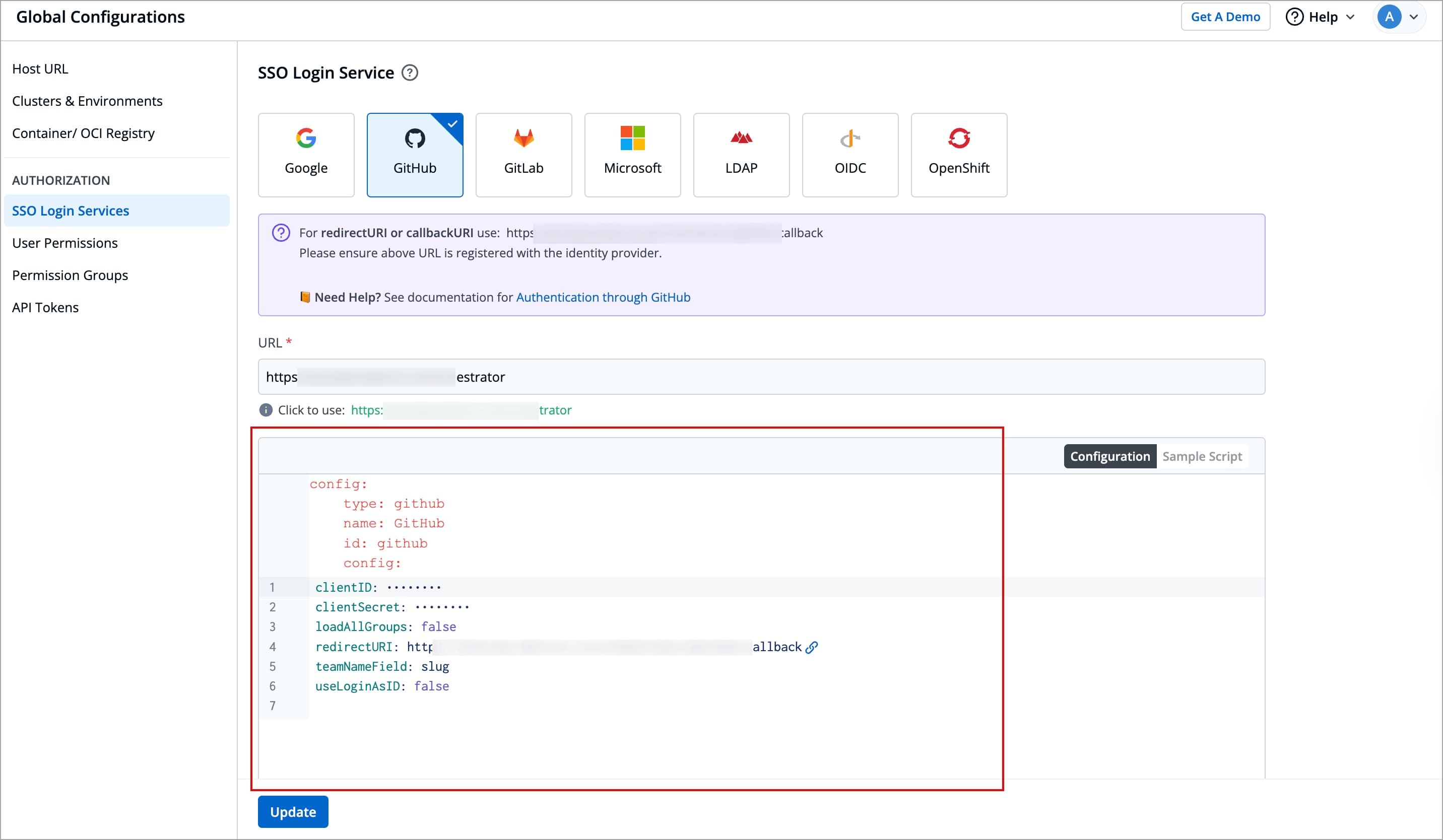Click the help icon beside SSO Login Service
Image resolution: width=1443 pixels, height=840 pixels.
[410, 73]
